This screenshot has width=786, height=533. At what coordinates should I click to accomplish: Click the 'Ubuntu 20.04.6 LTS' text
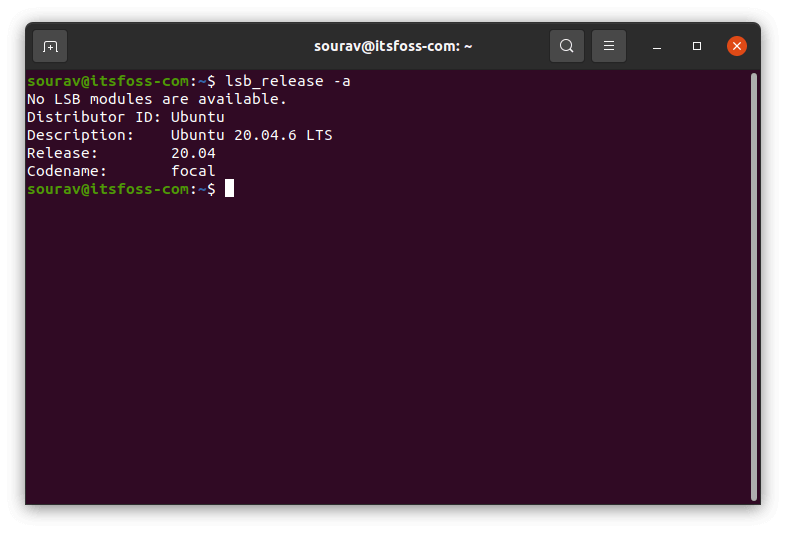point(252,135)
